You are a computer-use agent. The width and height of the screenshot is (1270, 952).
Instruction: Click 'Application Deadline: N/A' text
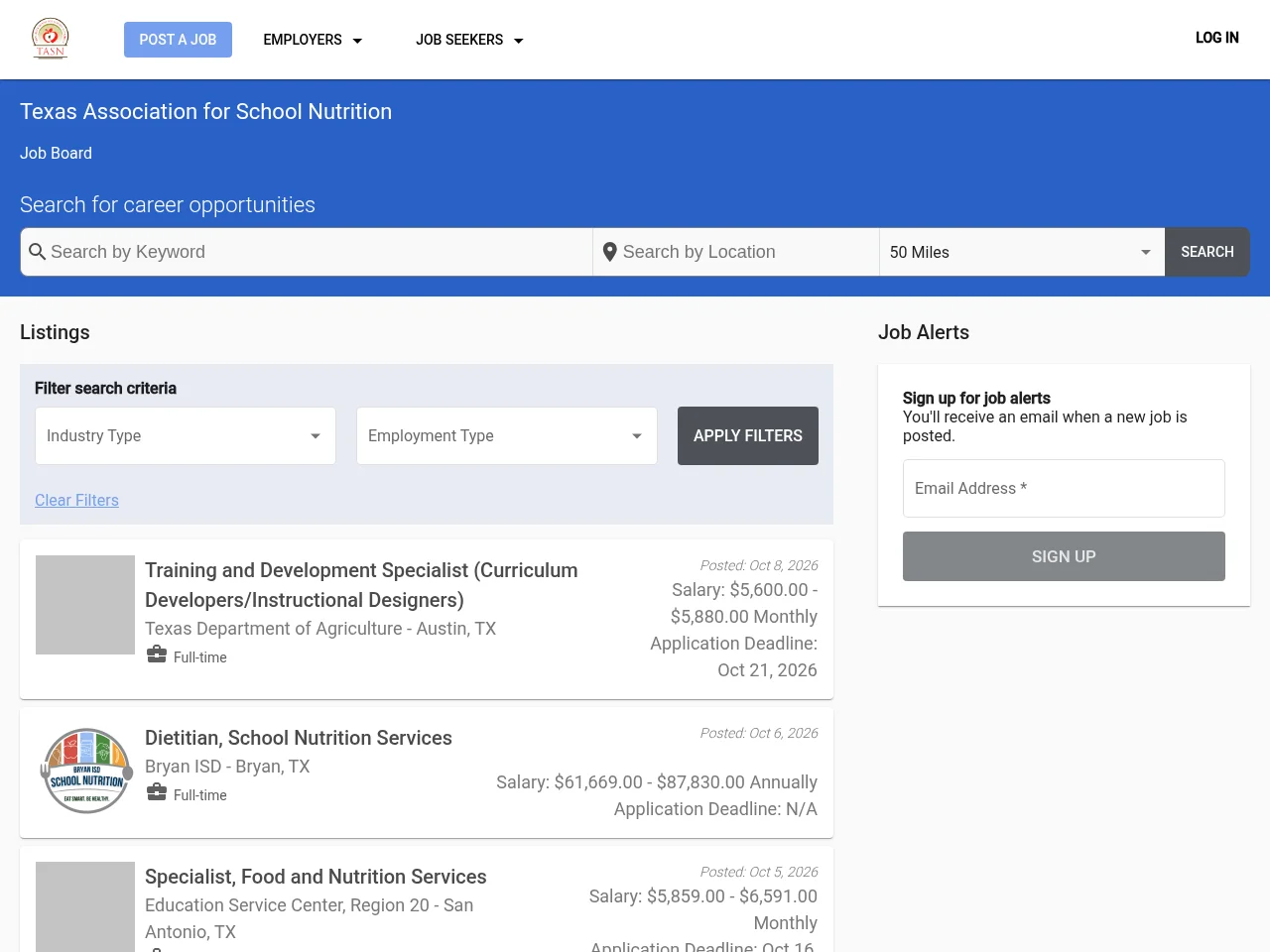715,809
